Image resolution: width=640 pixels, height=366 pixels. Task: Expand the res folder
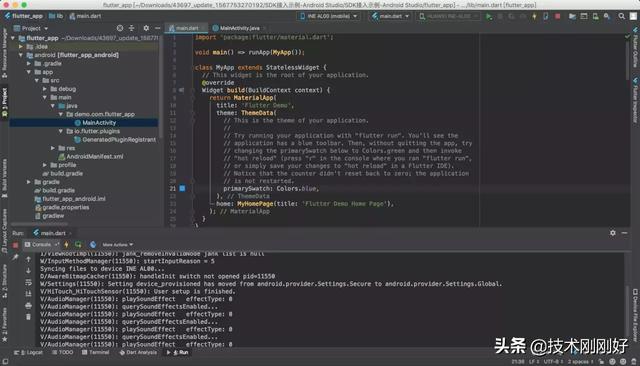tap(53, 148)
